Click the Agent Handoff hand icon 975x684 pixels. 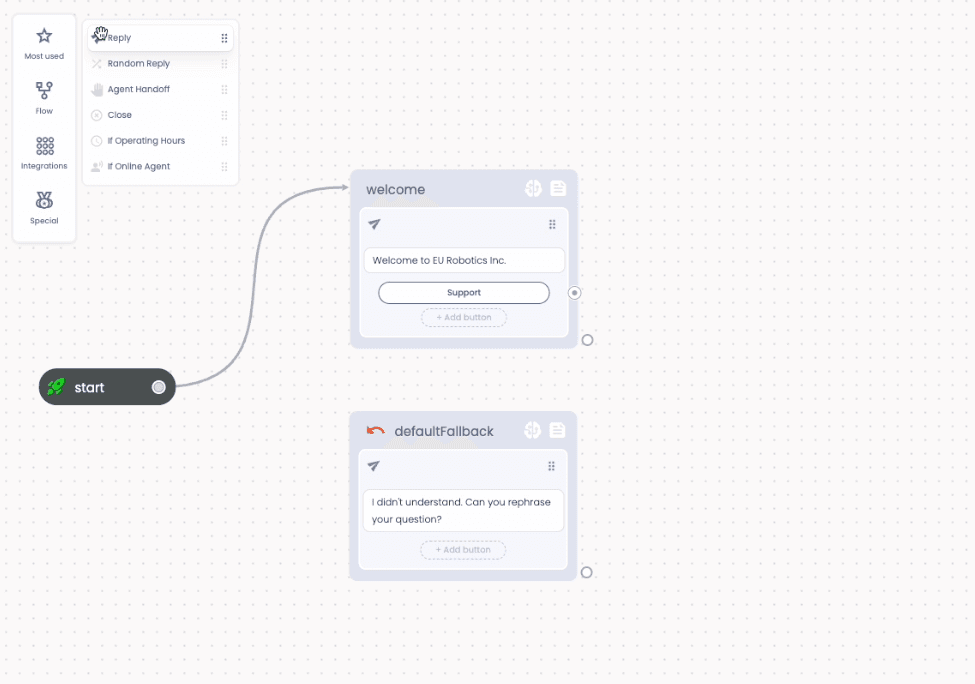pyautogui.click(x=96, y=90)
